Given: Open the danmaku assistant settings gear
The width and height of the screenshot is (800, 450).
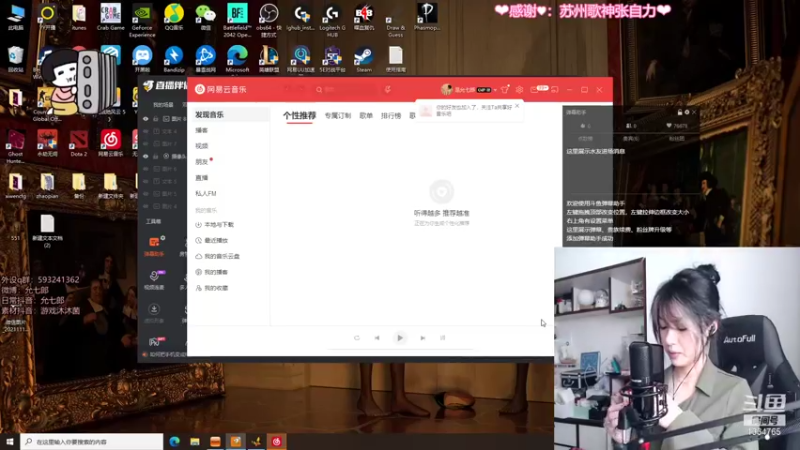Looking at the screenshot, I should tap(687, 112).
